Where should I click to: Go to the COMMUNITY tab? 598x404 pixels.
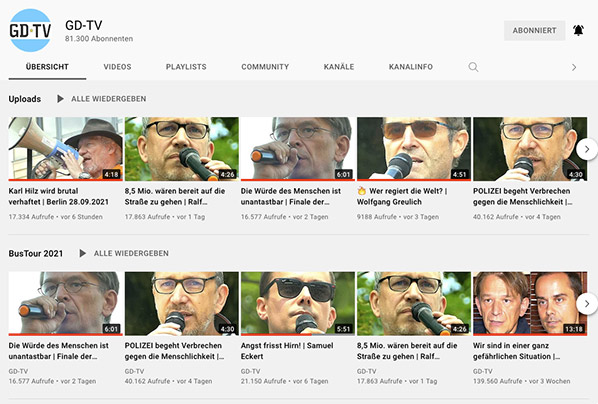(x=265, y=67)
